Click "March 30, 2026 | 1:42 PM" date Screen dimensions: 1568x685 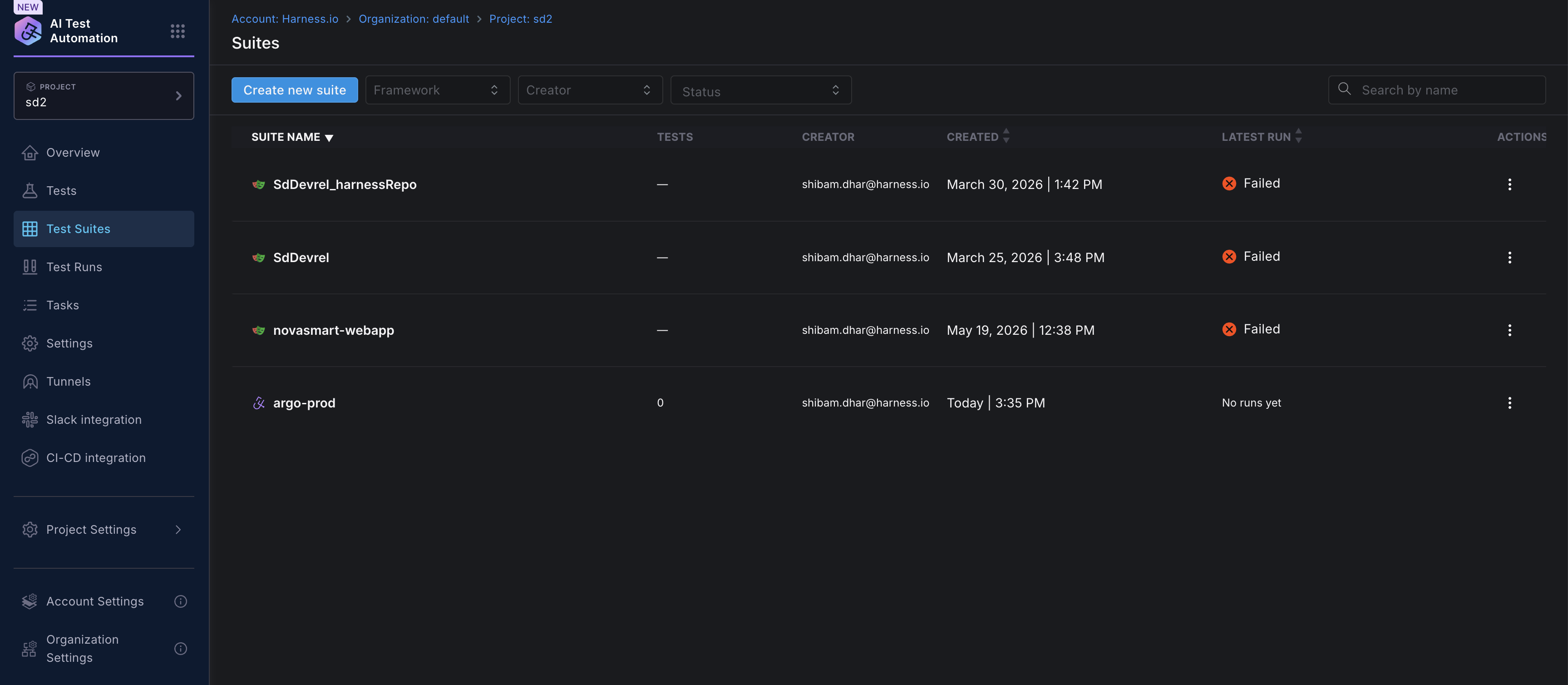click(1025, 184)
